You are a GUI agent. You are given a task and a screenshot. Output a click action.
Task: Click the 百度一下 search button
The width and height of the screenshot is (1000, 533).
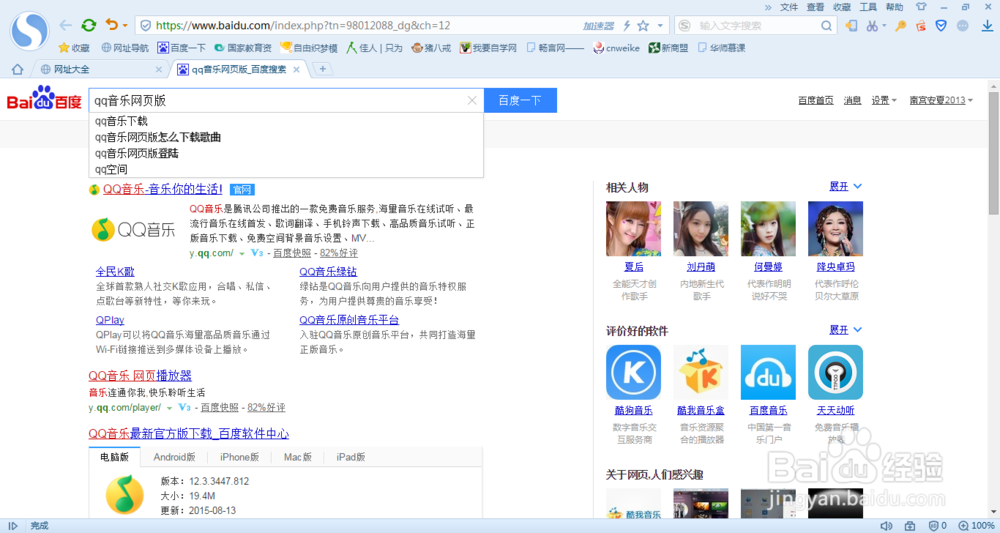[520, 101]
